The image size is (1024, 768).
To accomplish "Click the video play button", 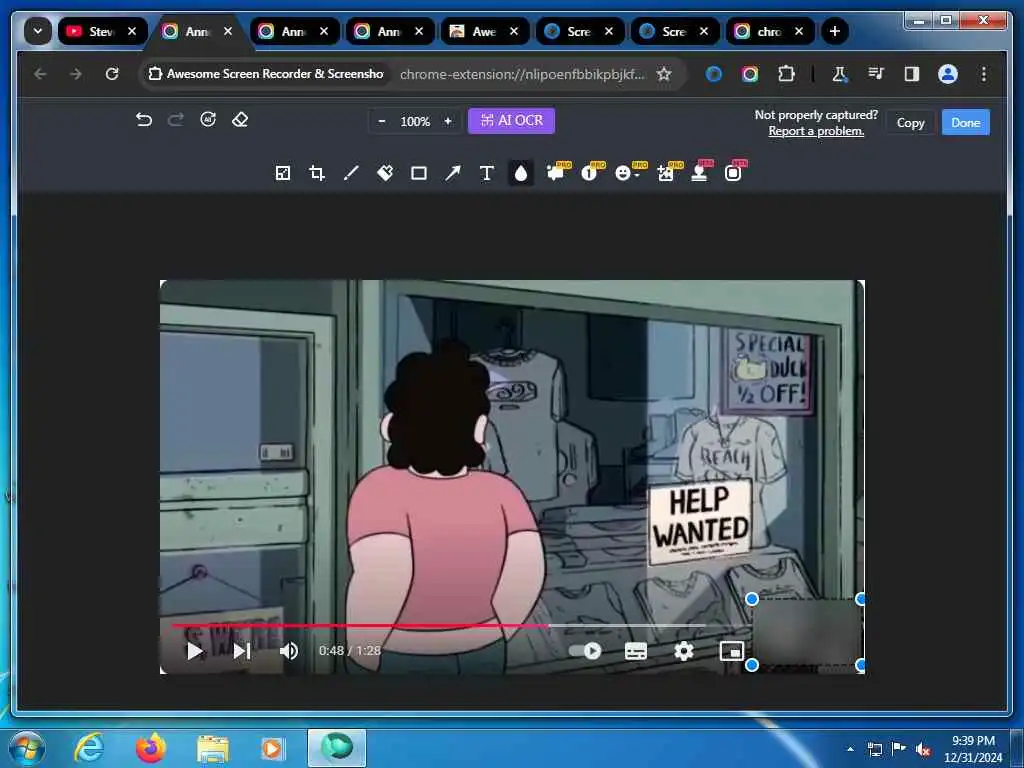I will pyautogui.click(x=194, y=651).
